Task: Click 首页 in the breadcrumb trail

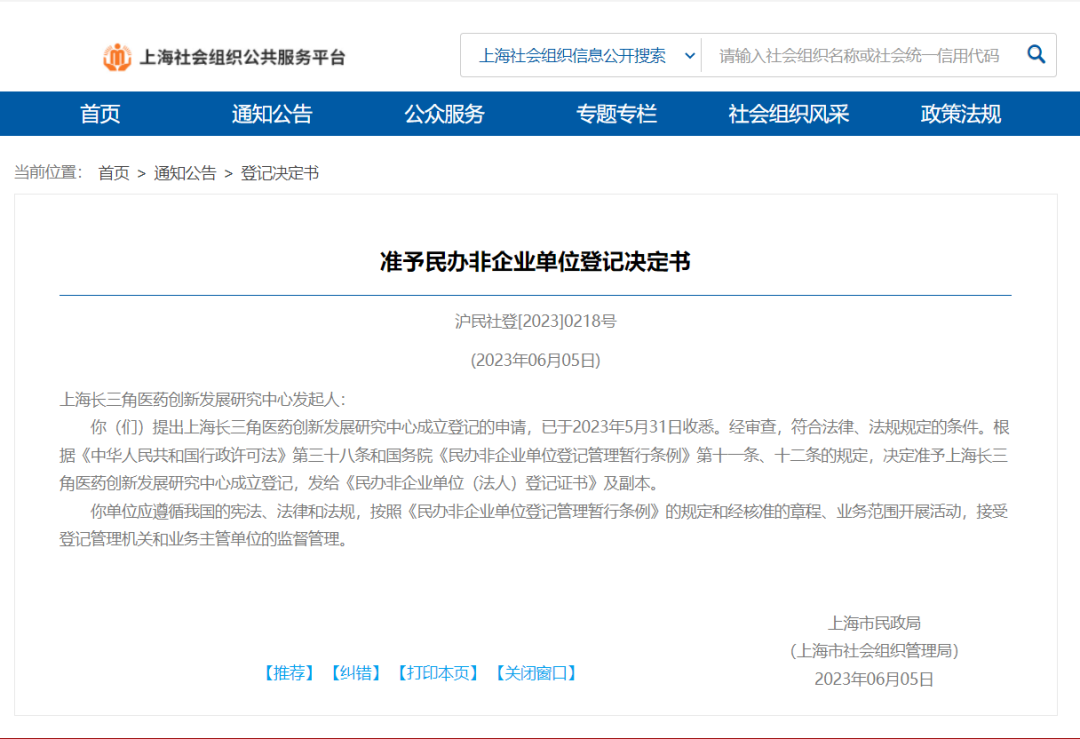Action: [x=114, y=173]
